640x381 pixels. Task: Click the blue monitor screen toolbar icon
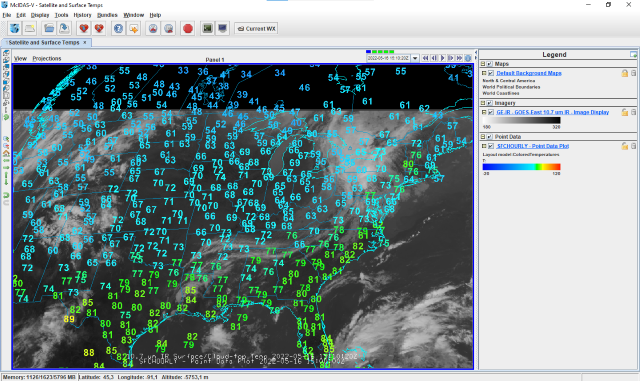coord(222,29)
